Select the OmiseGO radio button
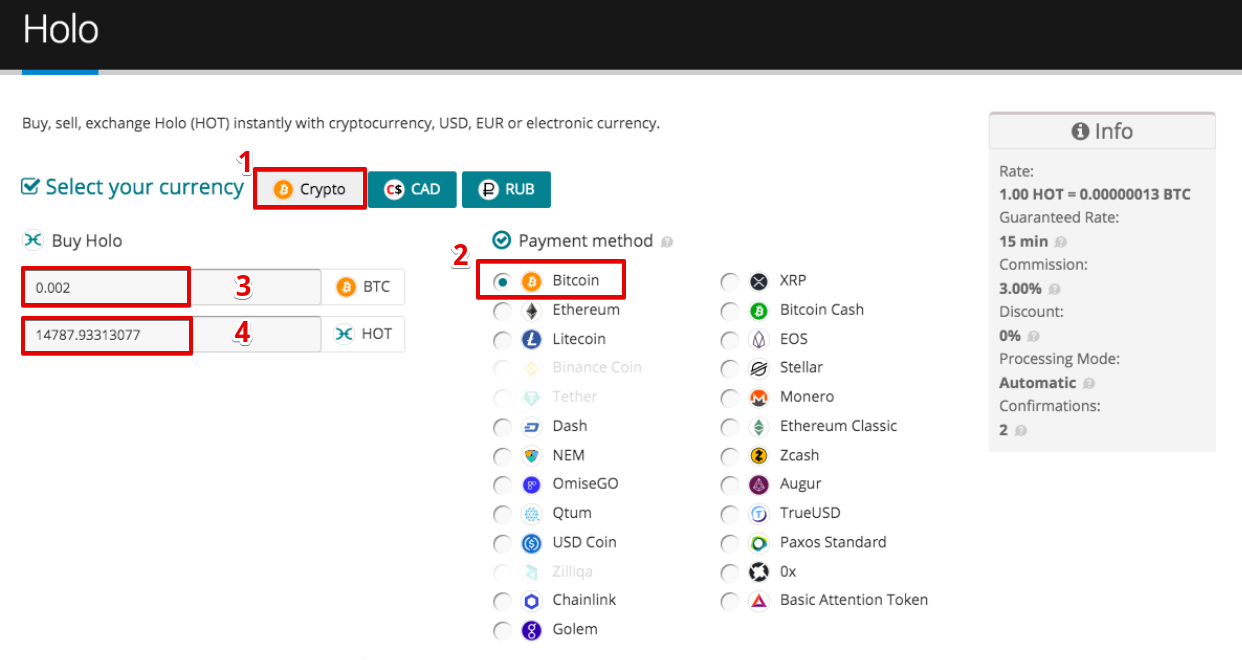1242x660 pixels. (x=503, y=485)
